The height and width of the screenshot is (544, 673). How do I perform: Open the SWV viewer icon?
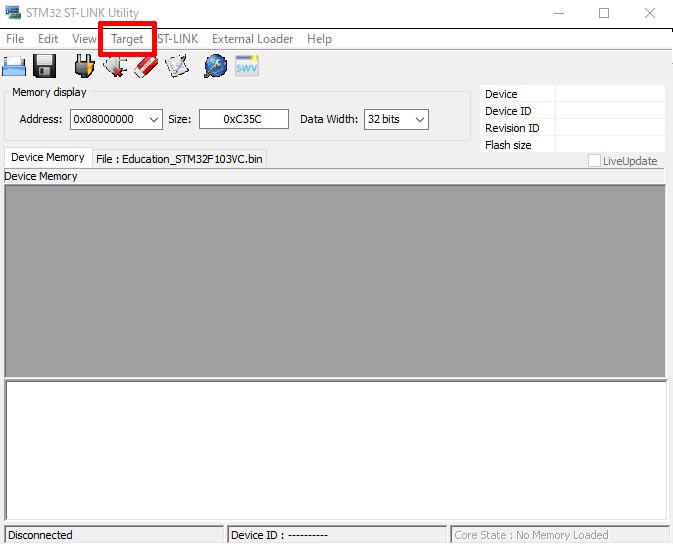pyautogui.click(x=247, y=66)
